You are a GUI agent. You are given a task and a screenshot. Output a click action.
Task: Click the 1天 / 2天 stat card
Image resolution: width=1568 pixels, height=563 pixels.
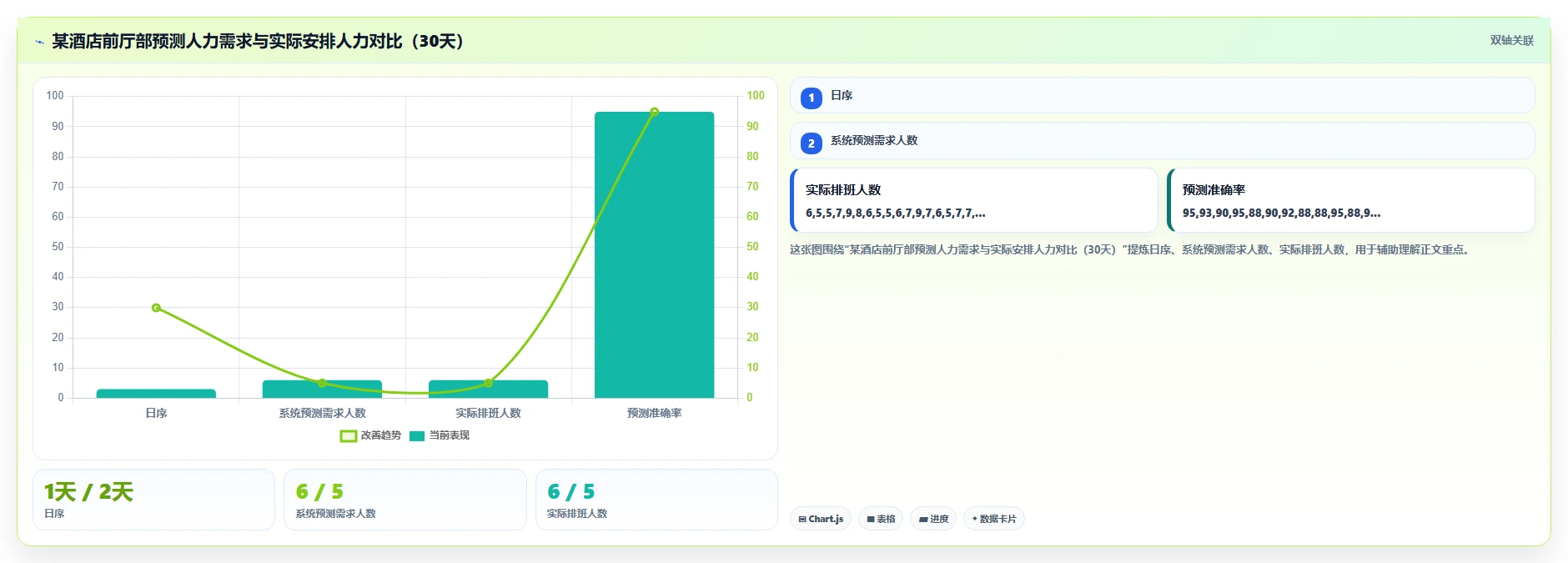(x=153, y=500)
